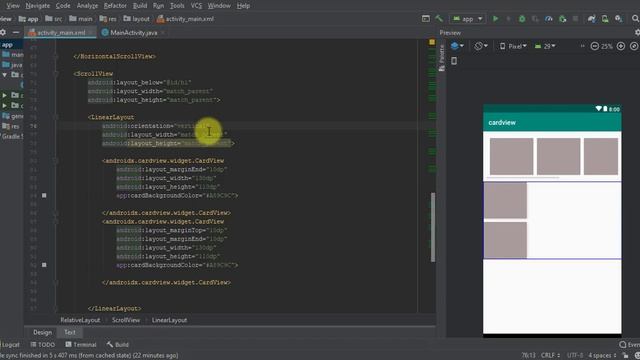Open the View menu

13,6
